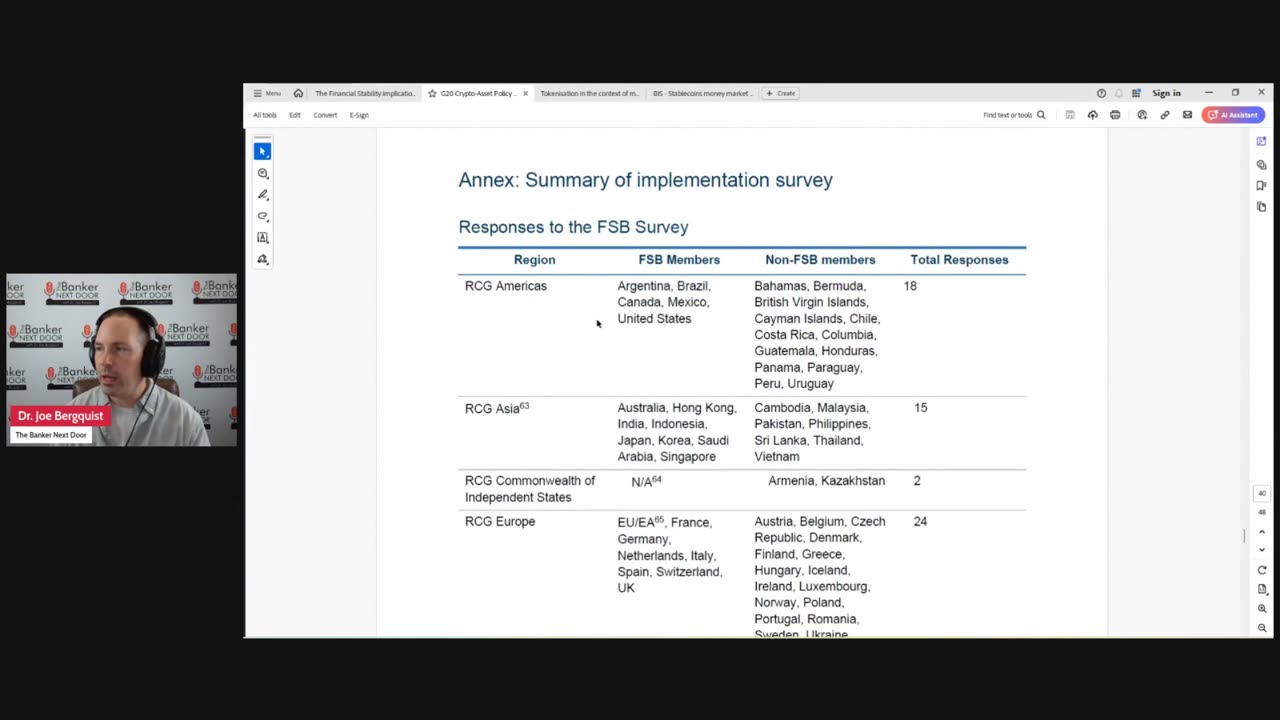The image size is (1280, 720).
Task: Click the Sign in link
Action: (1166, 93)
